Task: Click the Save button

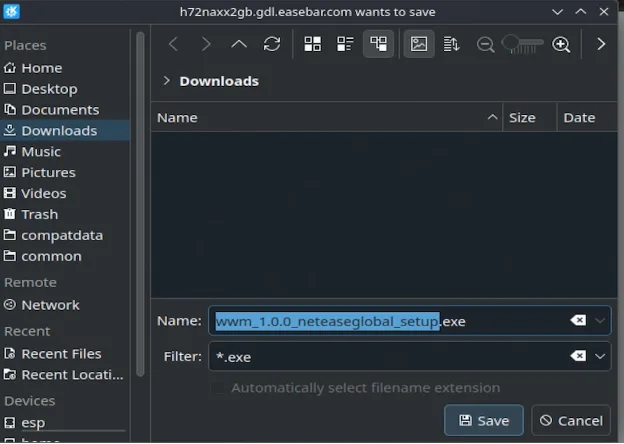Action: (484, 421)
